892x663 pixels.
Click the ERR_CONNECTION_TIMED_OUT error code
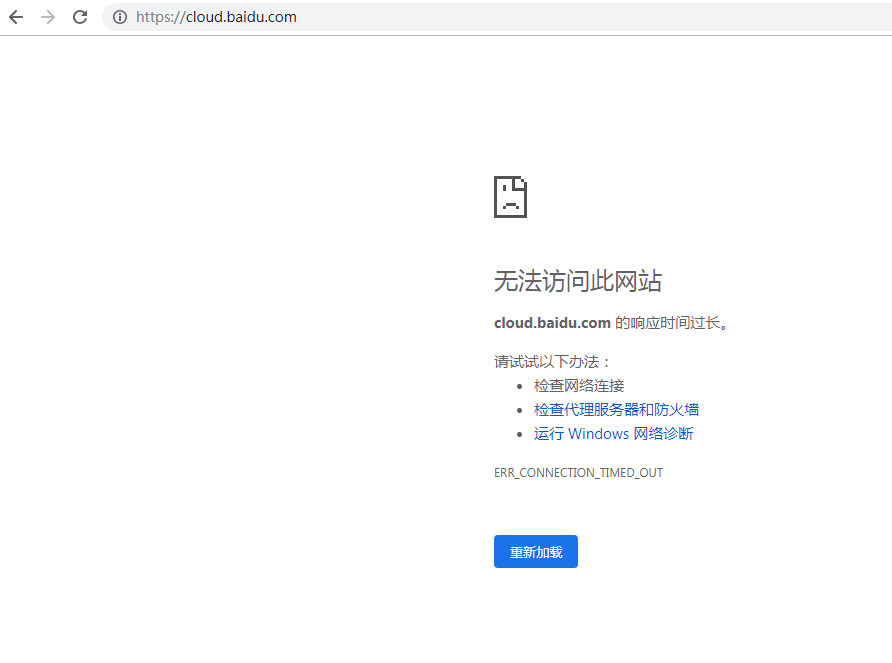click(x=579, y=473)
